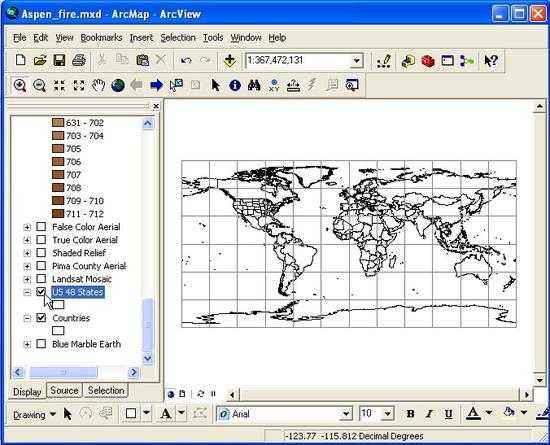Screen dimensions: 550x445
Task: Close the table of contents panel
Action: click(x=156, y=106)
